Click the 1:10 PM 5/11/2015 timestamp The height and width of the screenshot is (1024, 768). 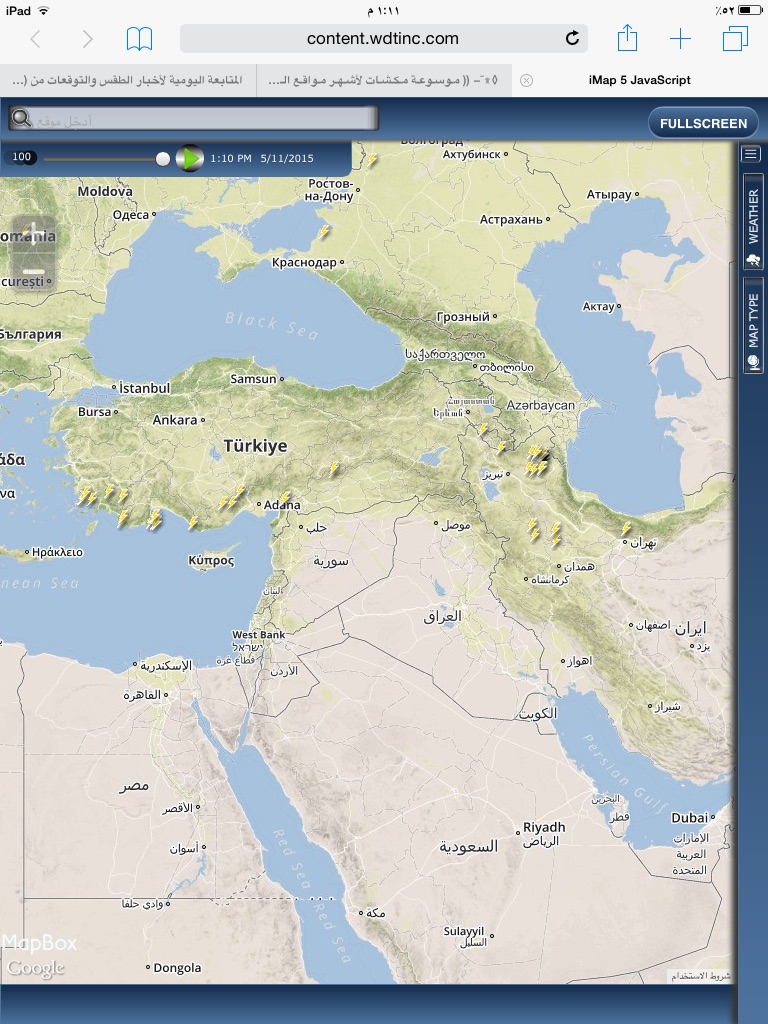[262, 159]
